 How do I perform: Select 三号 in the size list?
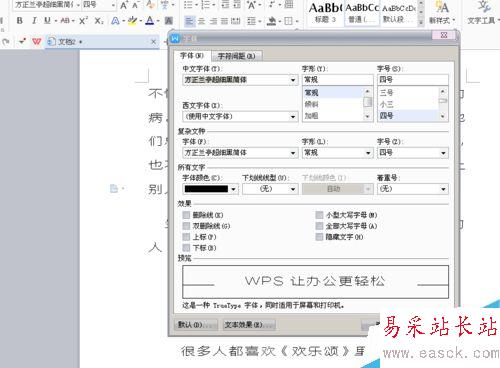coord(408,93)
